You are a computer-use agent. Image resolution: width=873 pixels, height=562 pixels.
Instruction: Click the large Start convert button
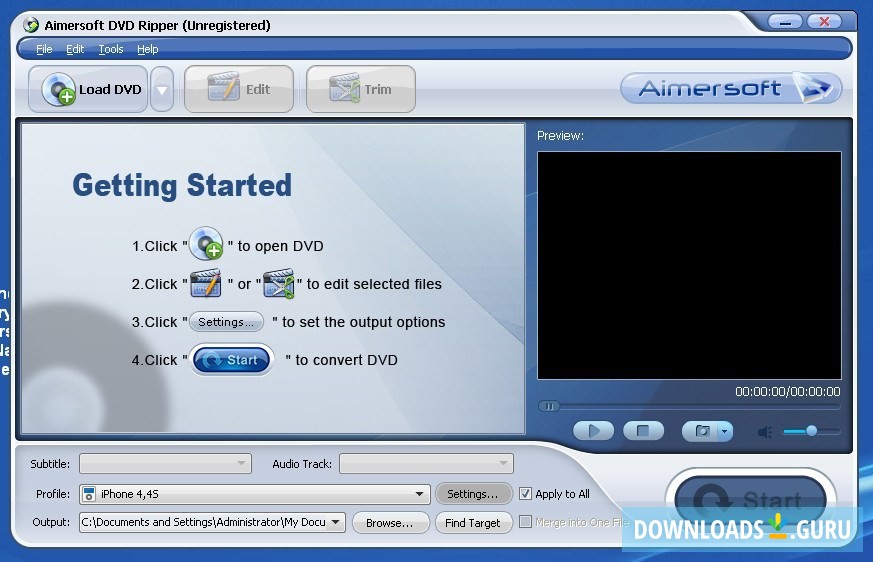[750, 500]
